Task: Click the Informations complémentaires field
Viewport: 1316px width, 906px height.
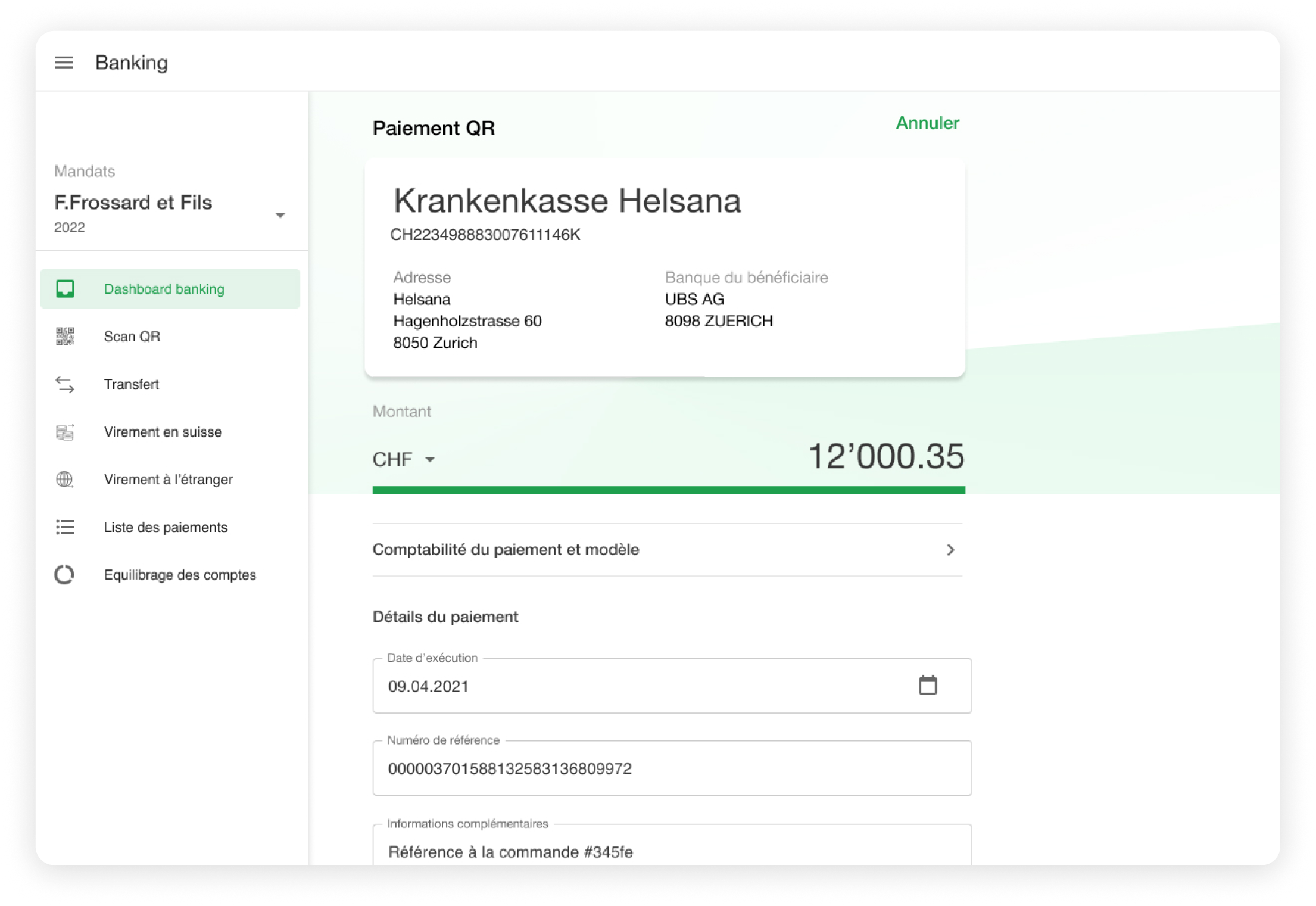Action: (672, 846)
